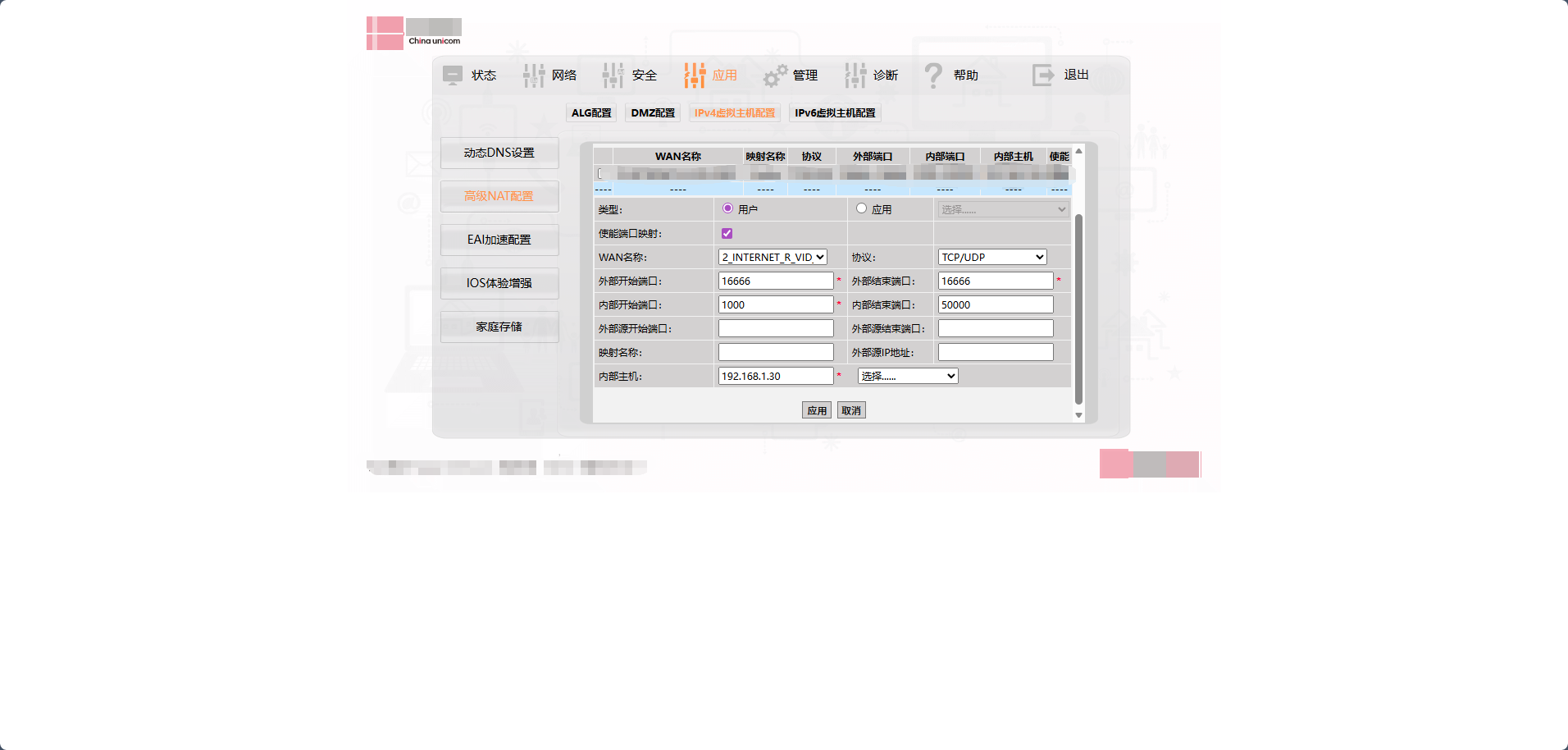
Task: Click the Diagnosis sliders icon
Action: 855,75
